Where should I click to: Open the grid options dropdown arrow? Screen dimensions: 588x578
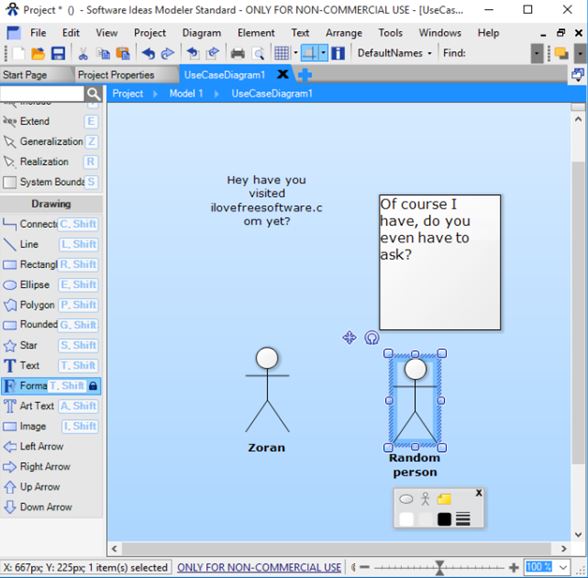pos(296,53)
